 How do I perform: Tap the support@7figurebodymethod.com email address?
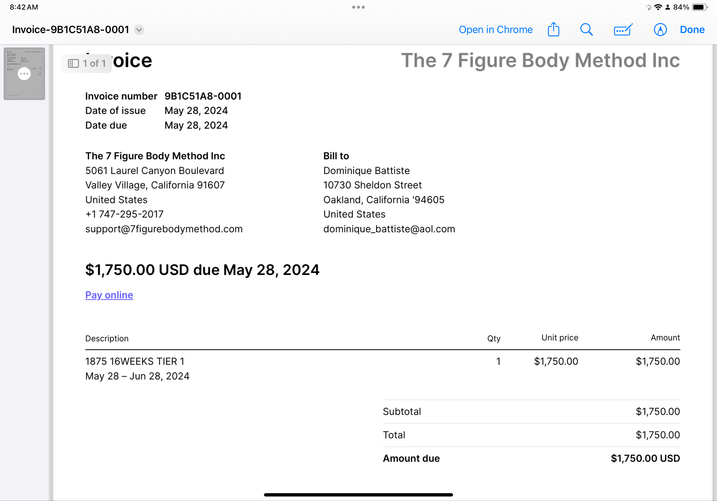coord(164,229)
